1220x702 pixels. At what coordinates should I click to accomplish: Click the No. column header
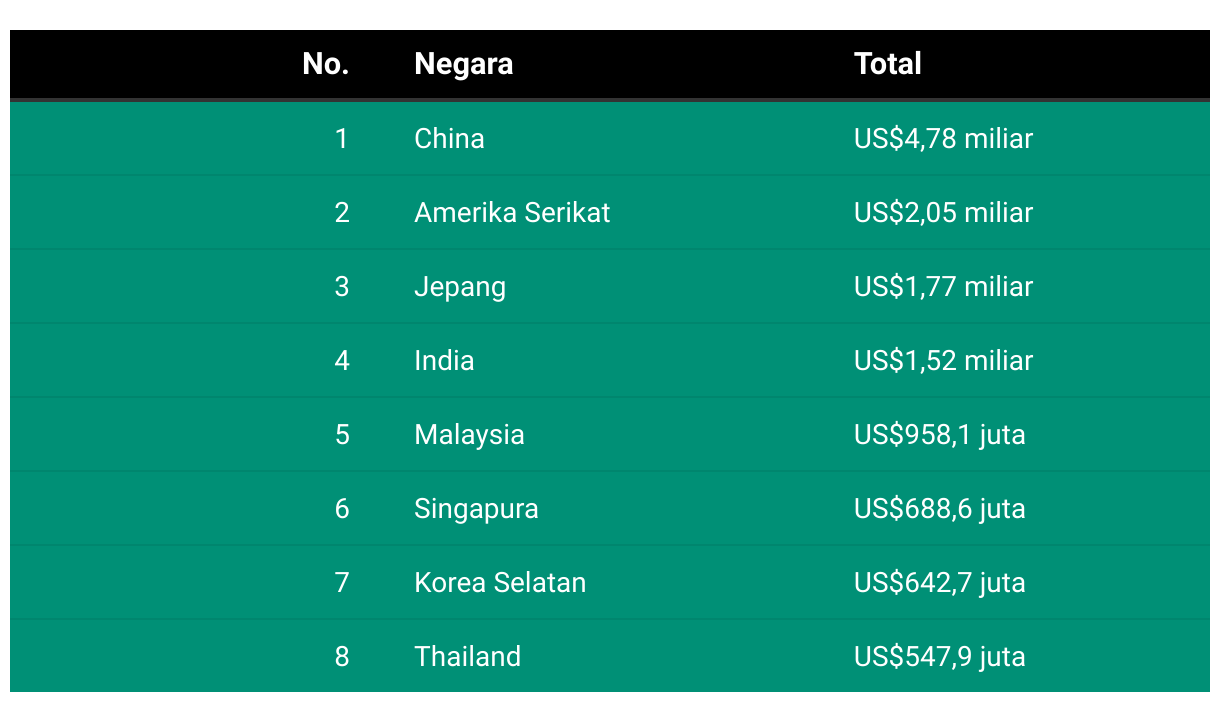click(326, 64)
